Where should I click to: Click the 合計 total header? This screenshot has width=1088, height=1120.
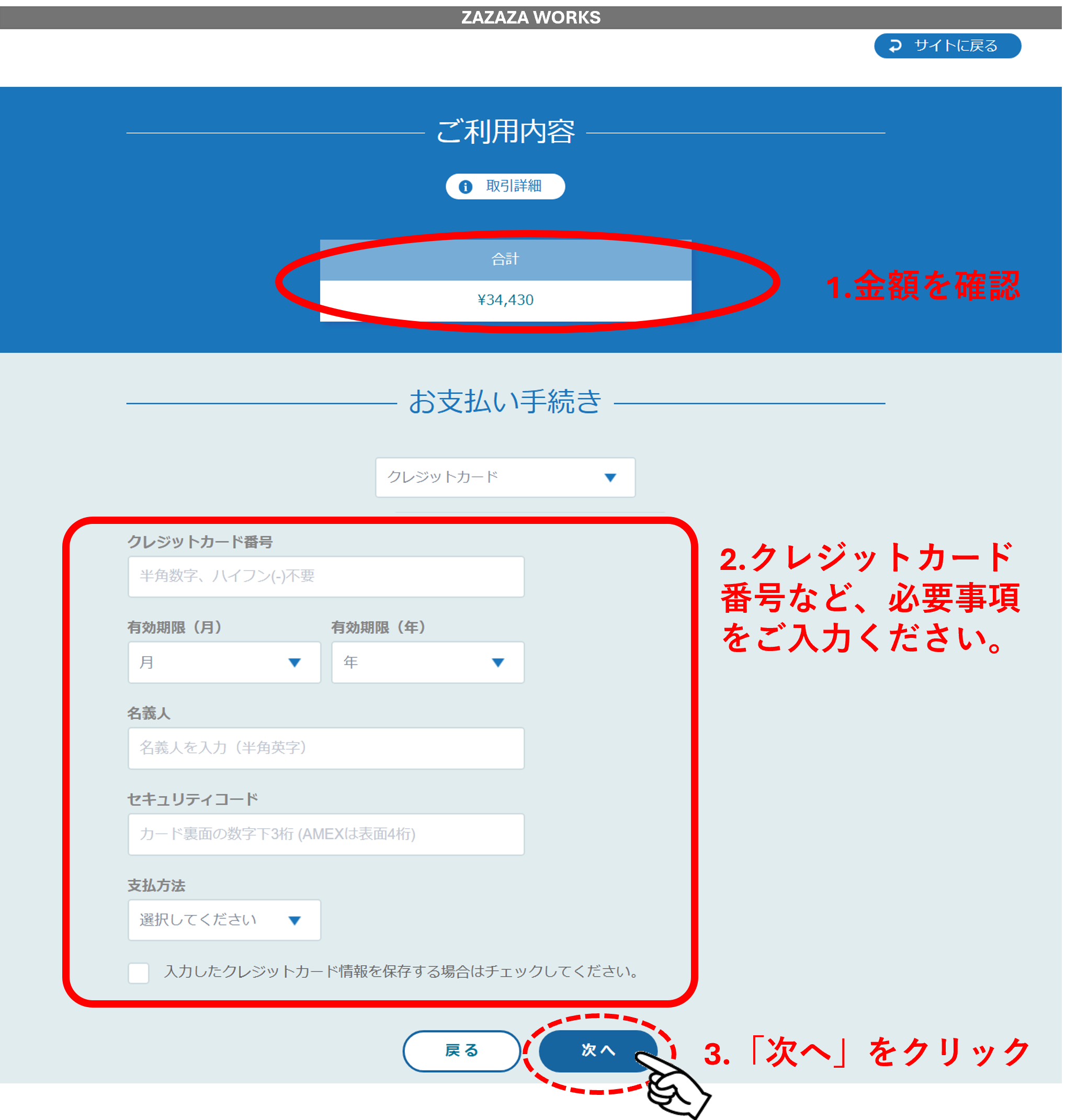click(505, 259)
